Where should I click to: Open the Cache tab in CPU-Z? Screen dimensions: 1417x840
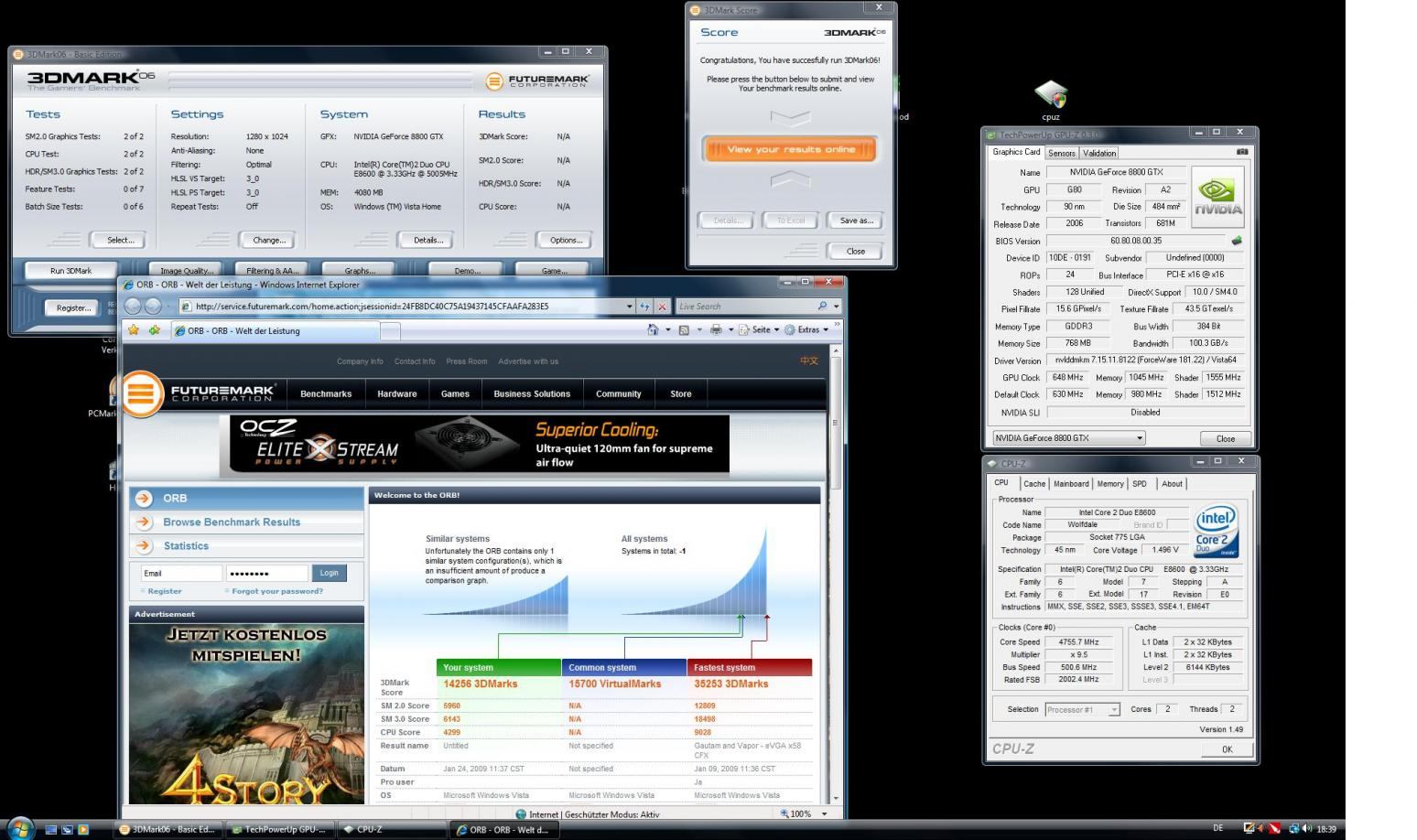pos(1034,483)
